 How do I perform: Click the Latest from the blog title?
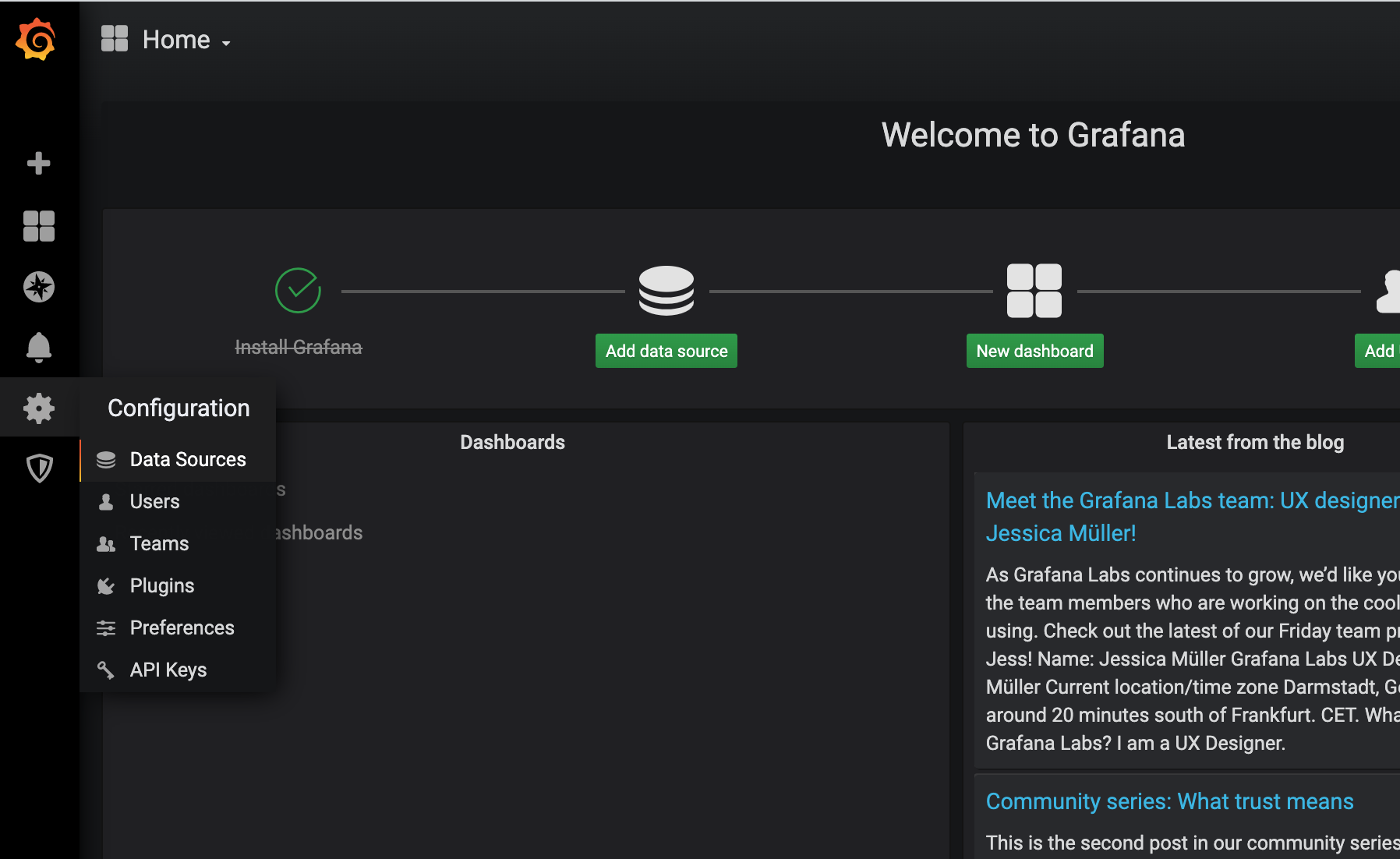[x=1255, y=442]
